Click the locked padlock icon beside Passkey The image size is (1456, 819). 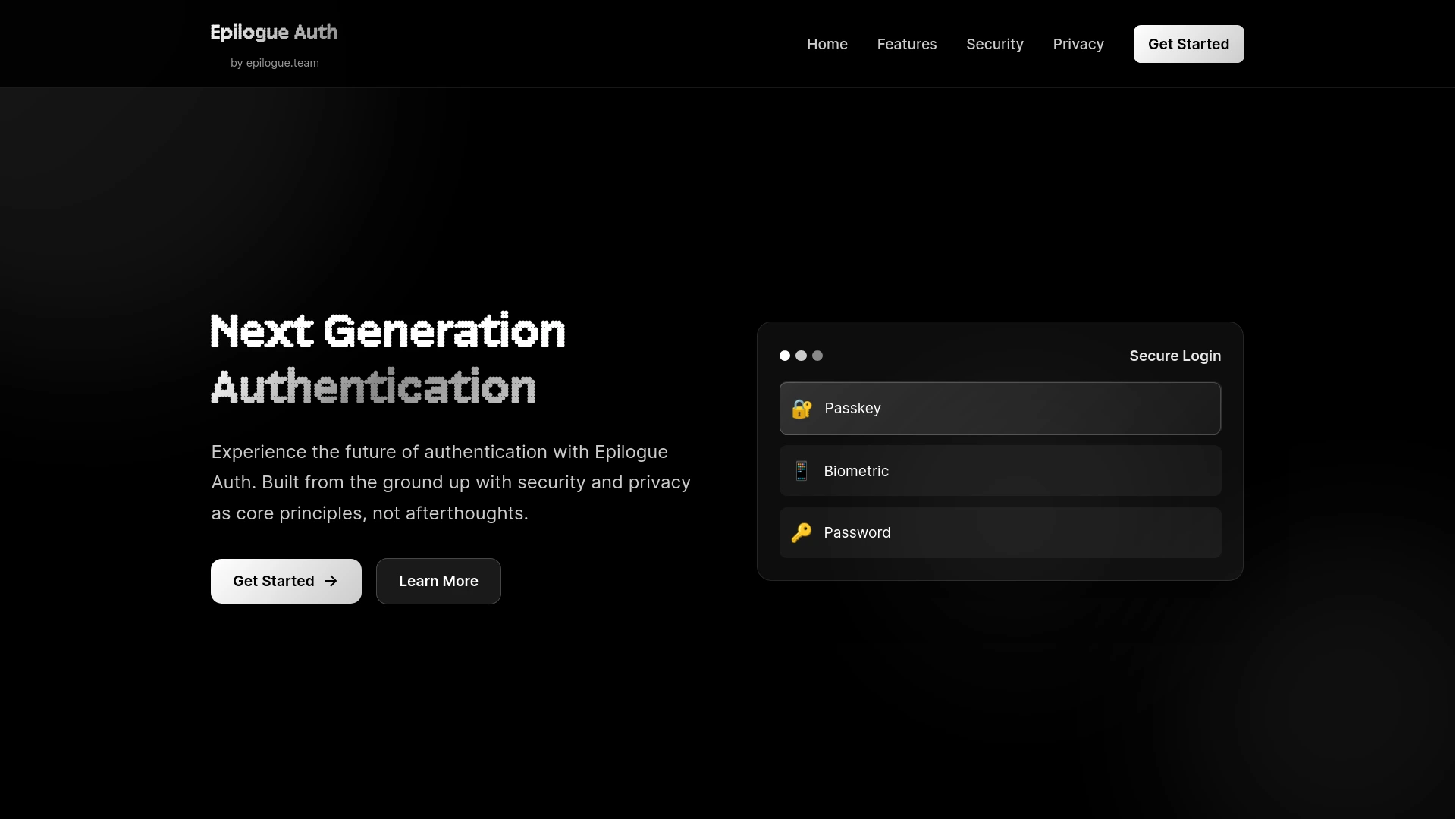click(x=802, y=408)
